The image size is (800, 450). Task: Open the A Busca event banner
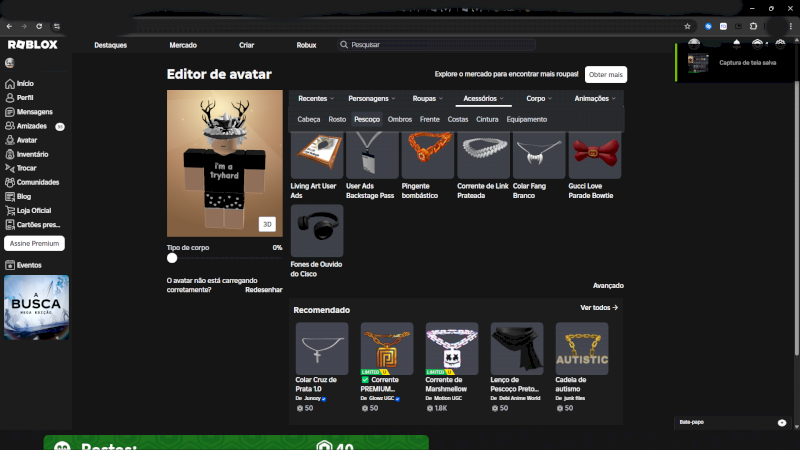[36, 308]
